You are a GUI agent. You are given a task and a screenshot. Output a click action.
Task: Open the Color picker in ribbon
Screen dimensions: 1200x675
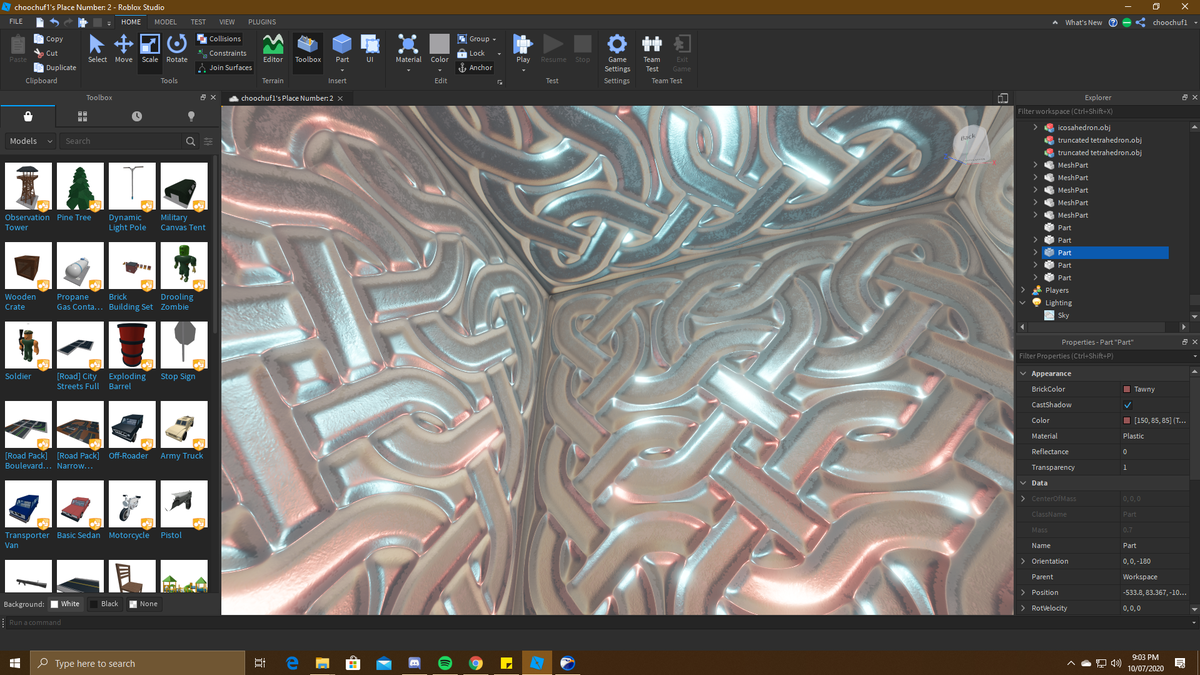[440, 52]
